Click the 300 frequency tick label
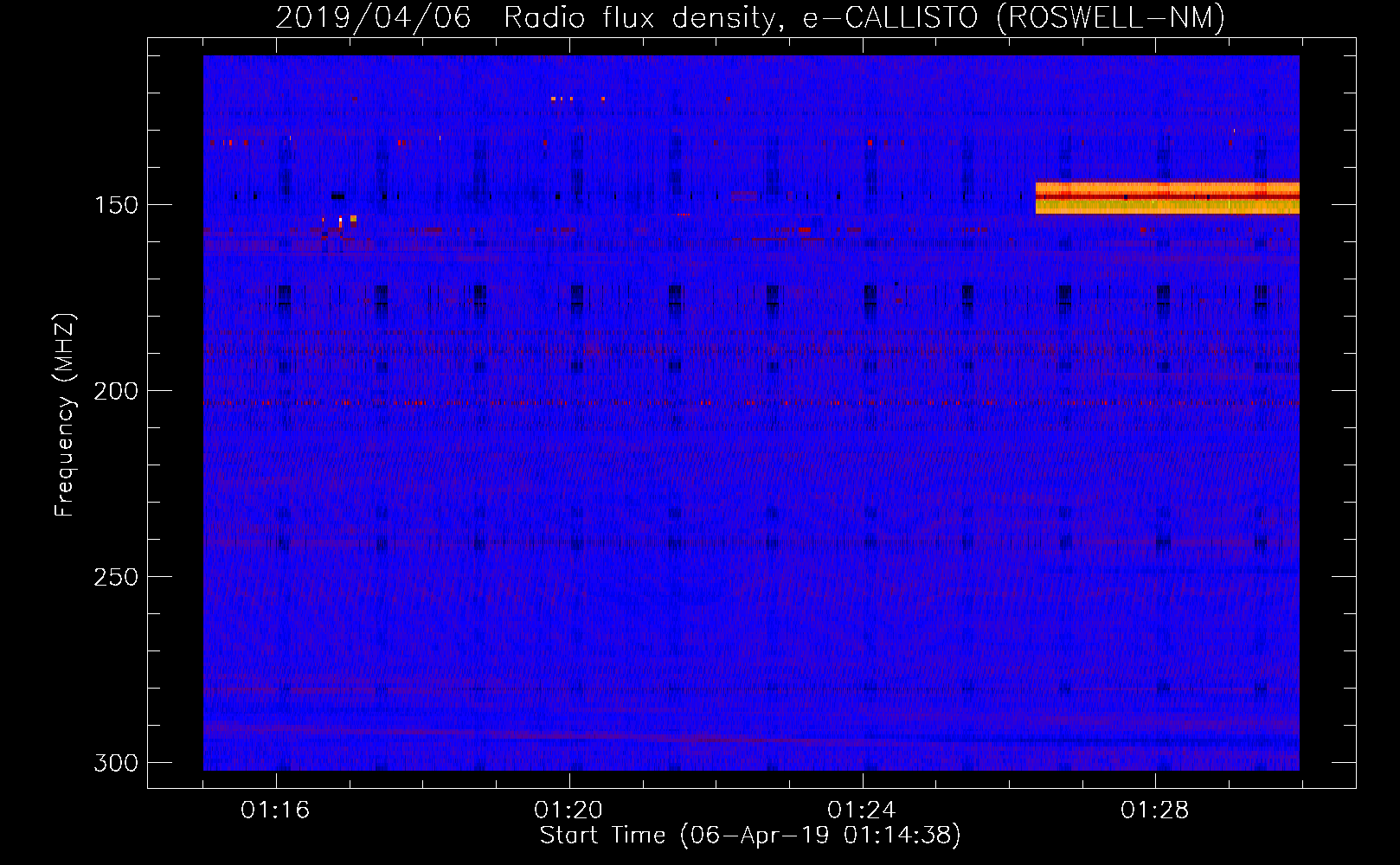 coord(116,763)
